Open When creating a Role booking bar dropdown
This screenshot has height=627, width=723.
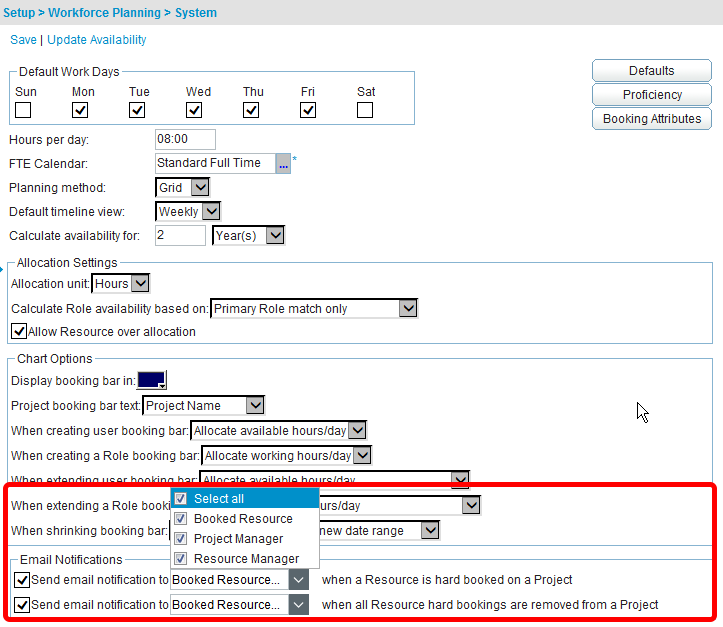[x=286, y=455]
